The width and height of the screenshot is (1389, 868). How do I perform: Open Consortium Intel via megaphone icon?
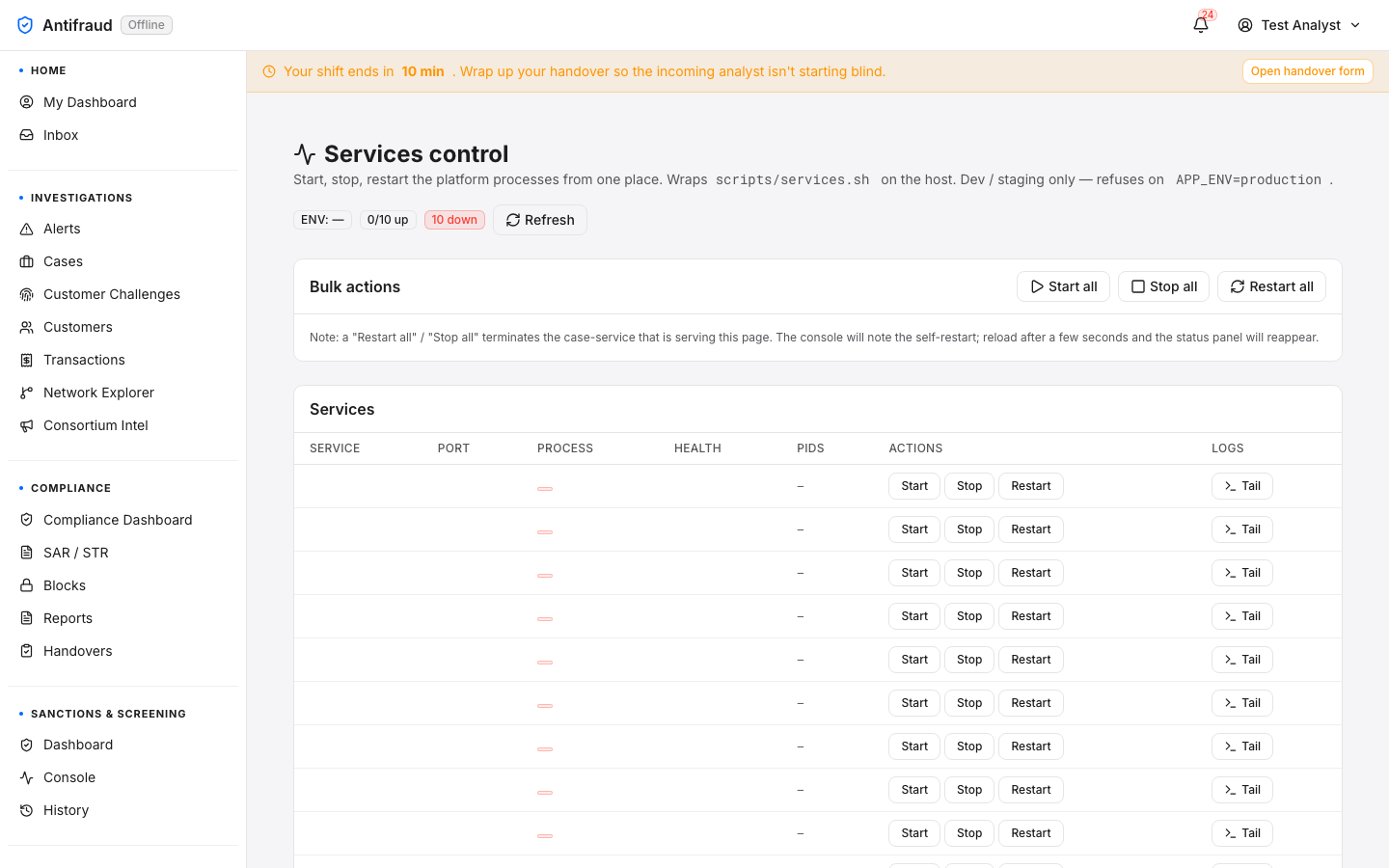[x=27, y=425]
